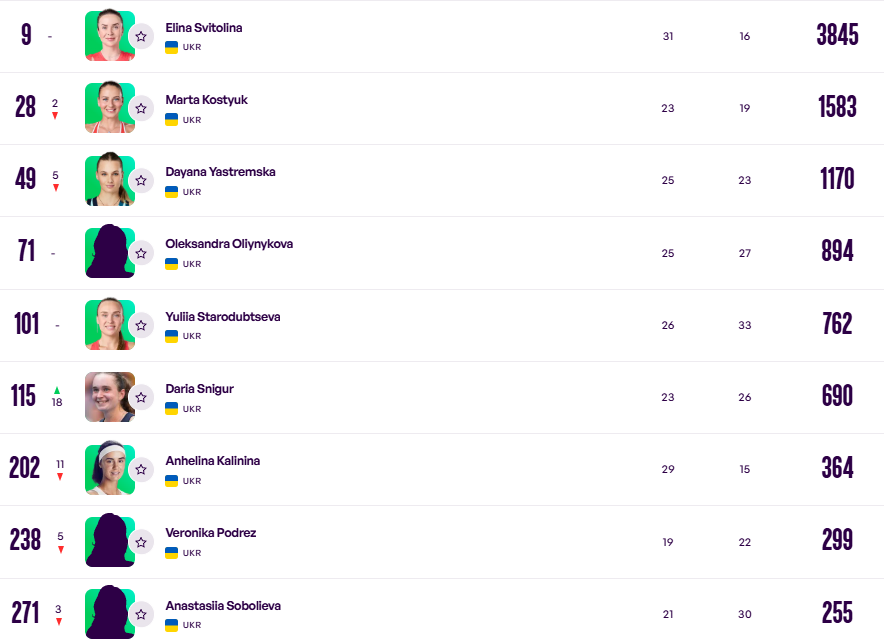Viewport: 884px width, 643px height.
Task: Toggle the star next to Marta Kostyuk
Action: point(141,108)
